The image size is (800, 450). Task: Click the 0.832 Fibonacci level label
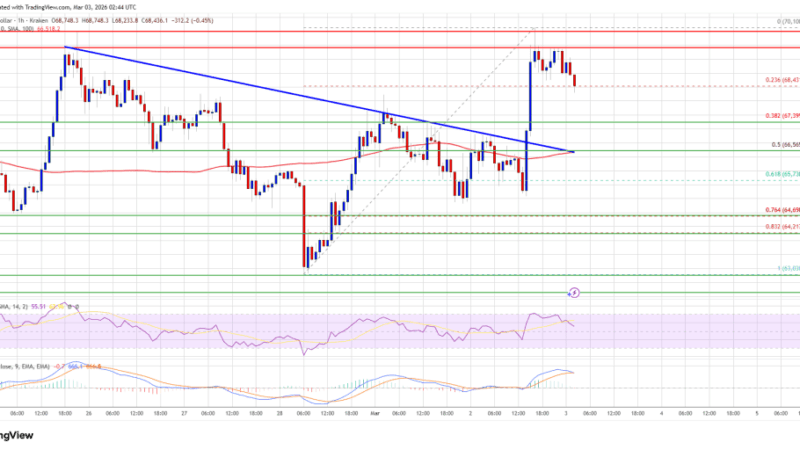(x=767, y=227)
